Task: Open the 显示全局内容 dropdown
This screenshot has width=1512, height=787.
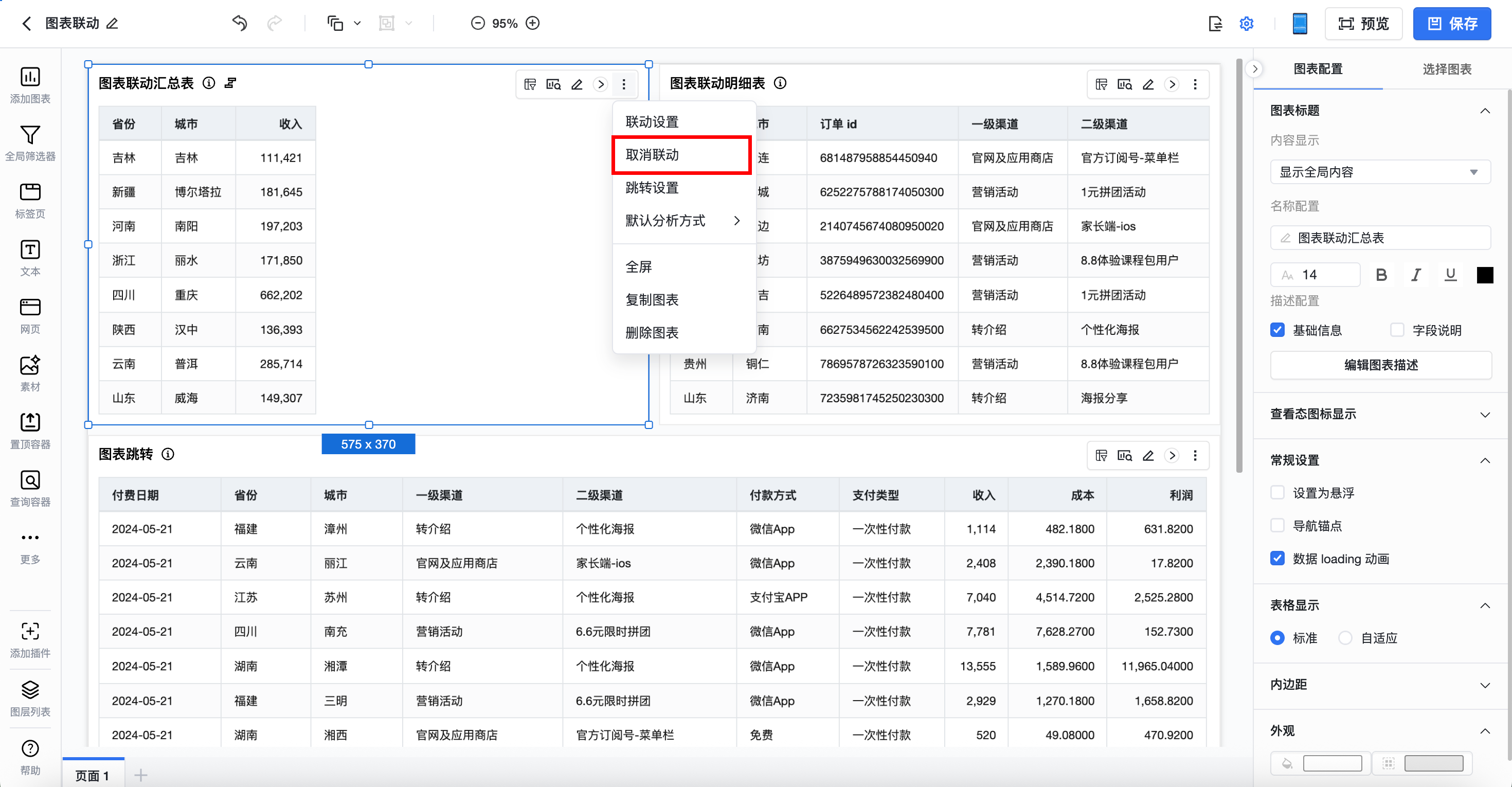Action: [x=1379, y=172]
